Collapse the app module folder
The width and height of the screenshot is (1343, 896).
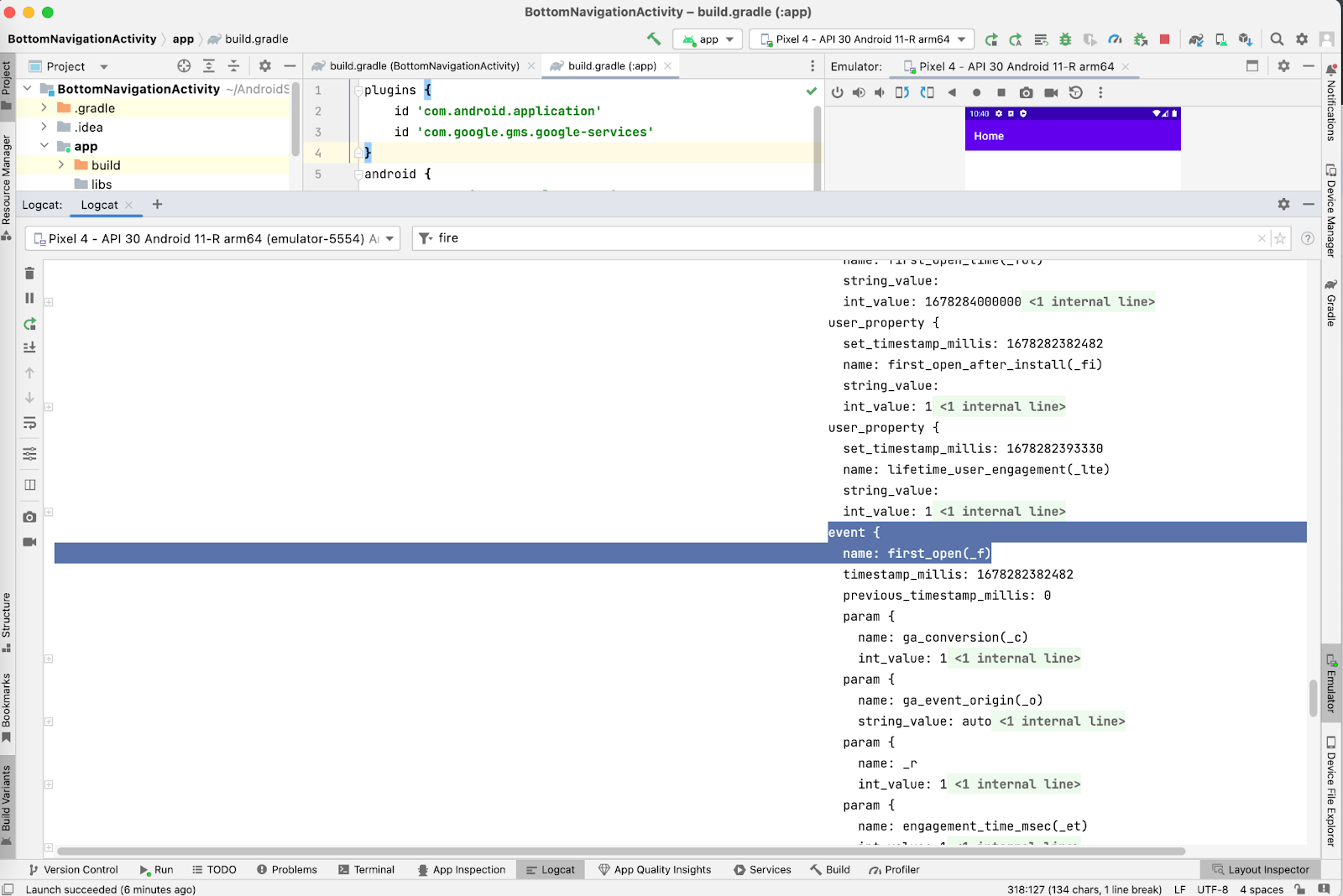[x=44, y=146]
